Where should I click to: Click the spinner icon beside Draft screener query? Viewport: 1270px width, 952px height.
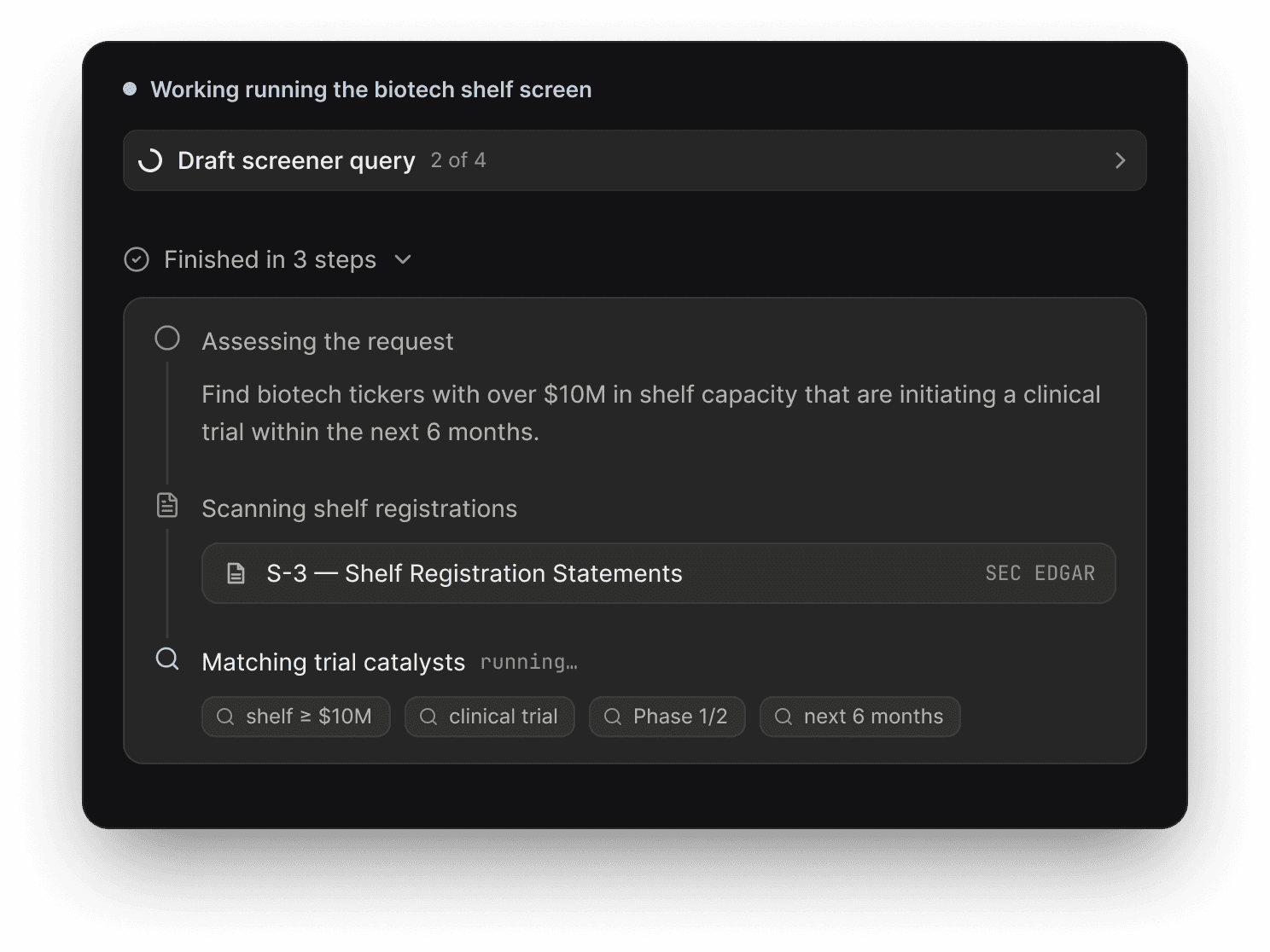click(x=150, y=160)
